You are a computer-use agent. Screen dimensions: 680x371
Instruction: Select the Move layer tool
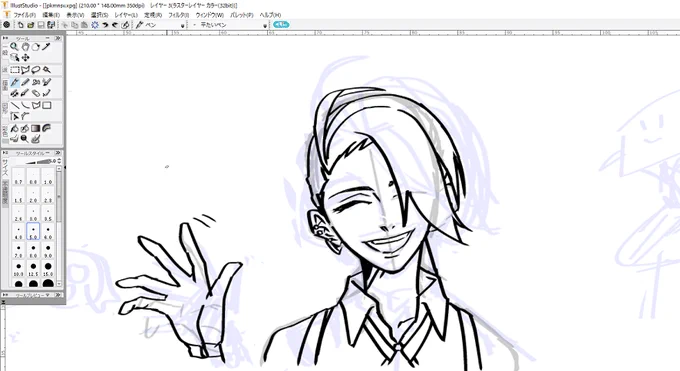[x=25, y=57]
